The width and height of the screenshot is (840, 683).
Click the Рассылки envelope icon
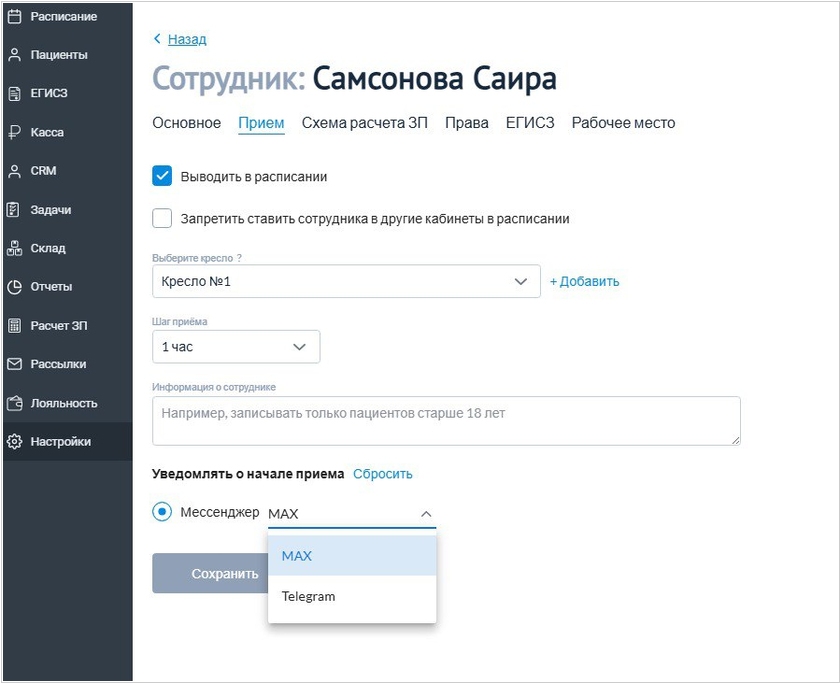click(14, 364)
